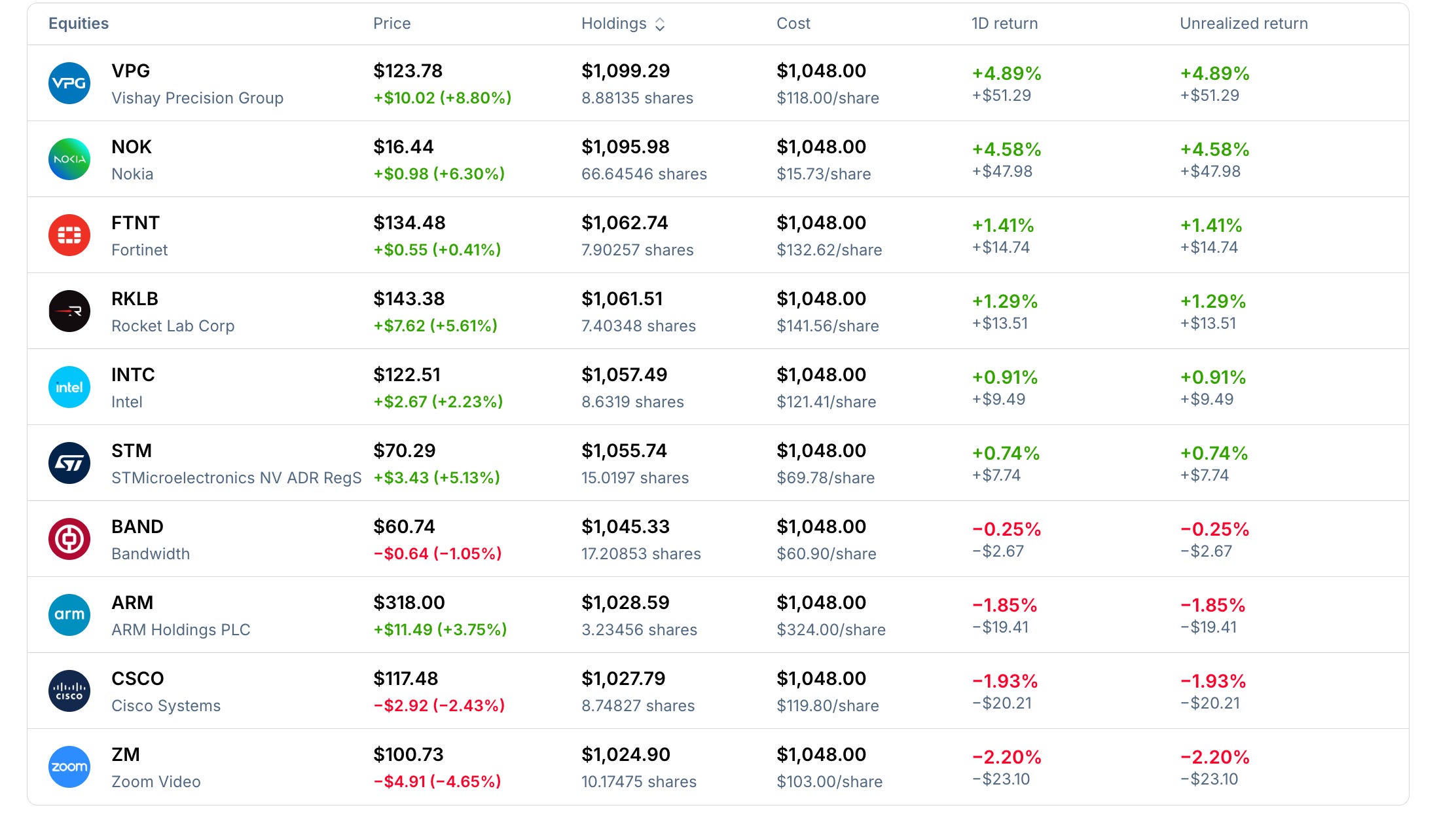The height and width of the screenshot is (833, 1456).
Task: Select the Price column header
Action: pyautogui.click(x=391, y=24)
